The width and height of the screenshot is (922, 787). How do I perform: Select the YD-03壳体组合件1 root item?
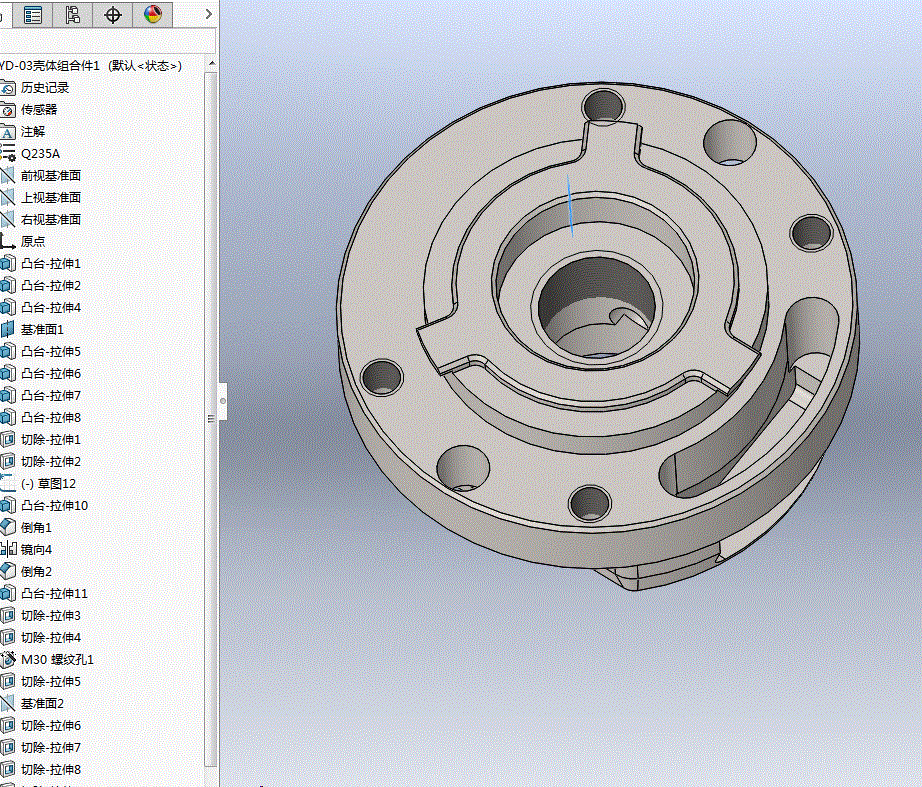[91, 66]
